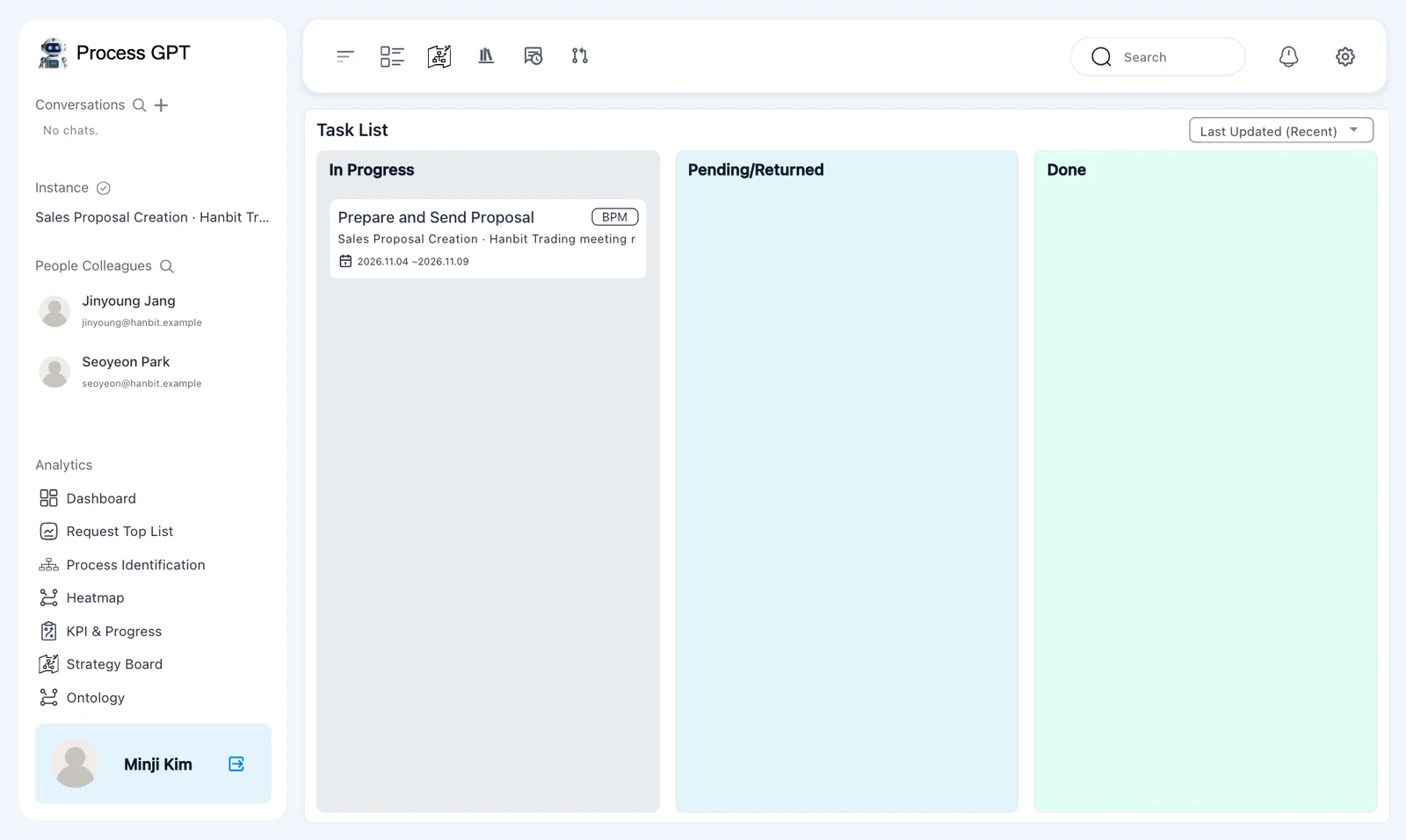Image resolution: width=1406 pixels, height=840 pixels.
Task: Click the Ontology node icon
Action: [48, 698]
